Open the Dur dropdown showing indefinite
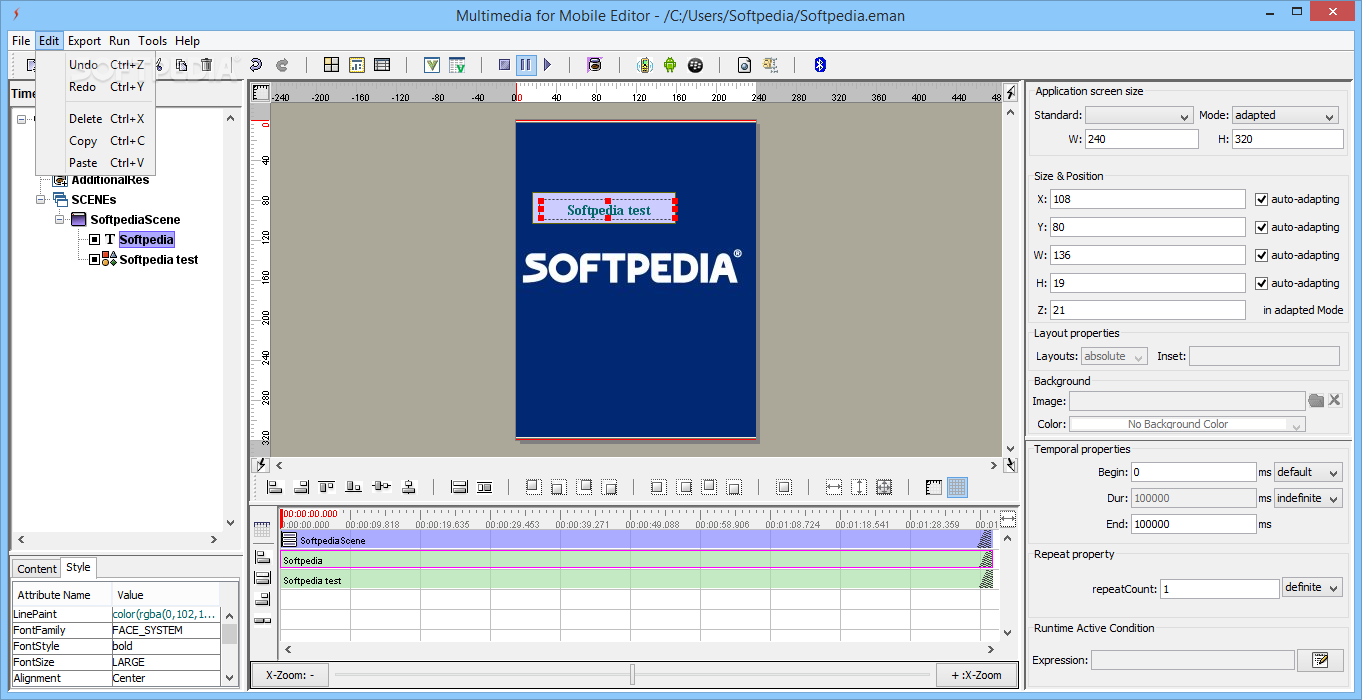Viewport: 1362px width, 700px height. tap(1308, 498)
